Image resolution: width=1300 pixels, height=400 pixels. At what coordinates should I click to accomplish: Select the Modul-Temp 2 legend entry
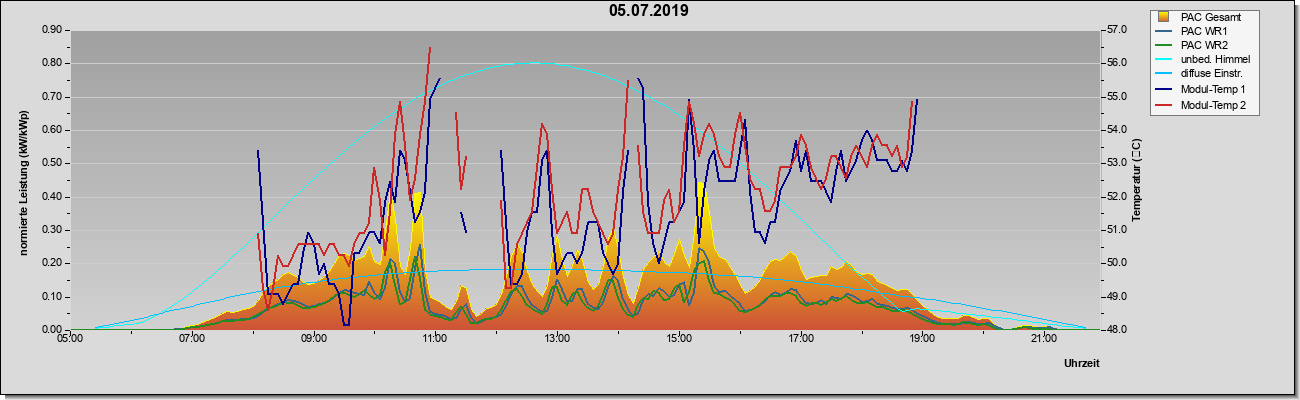(1209, 104)
